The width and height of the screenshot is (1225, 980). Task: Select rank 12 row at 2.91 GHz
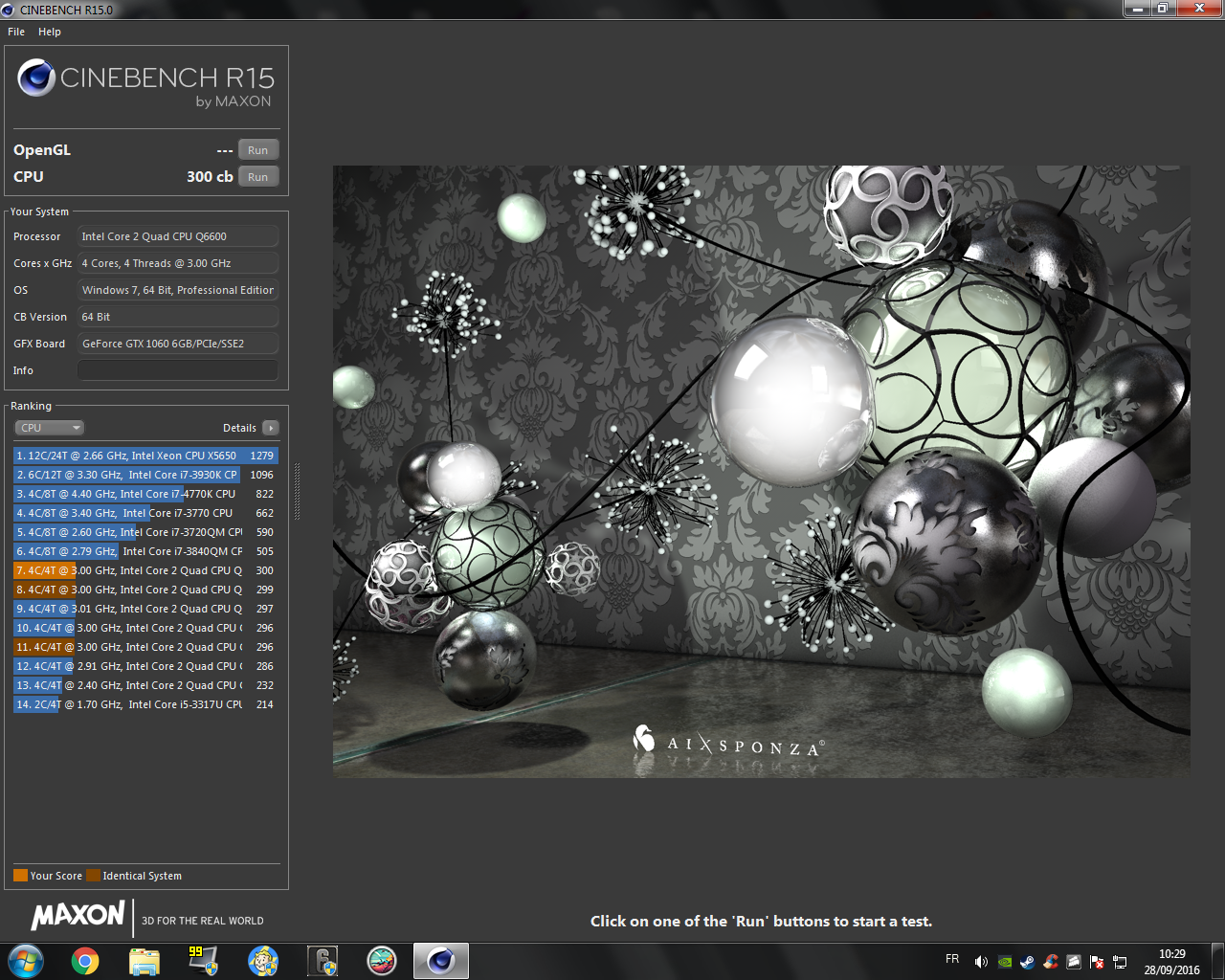click(x=145, y=666)
